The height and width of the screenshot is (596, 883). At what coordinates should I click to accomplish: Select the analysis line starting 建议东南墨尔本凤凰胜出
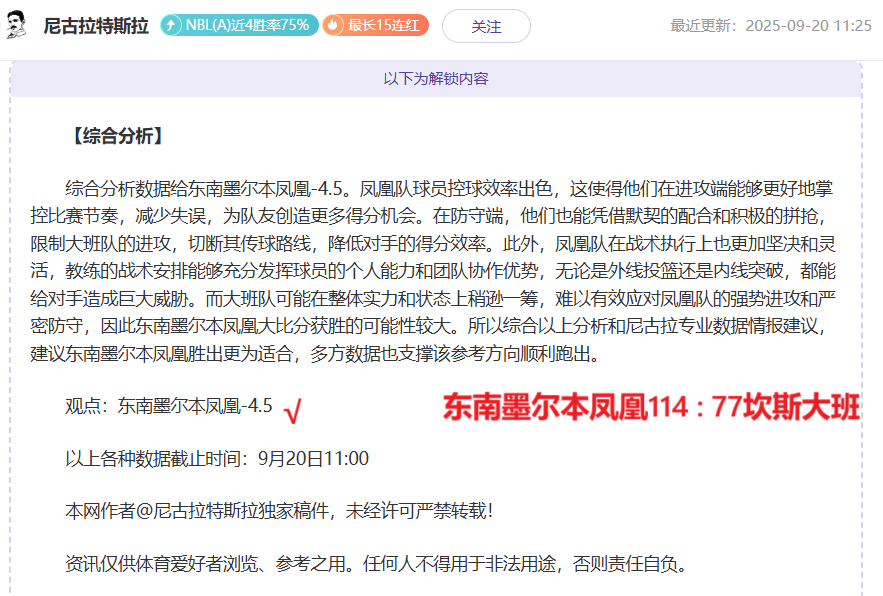coord(315,354)
